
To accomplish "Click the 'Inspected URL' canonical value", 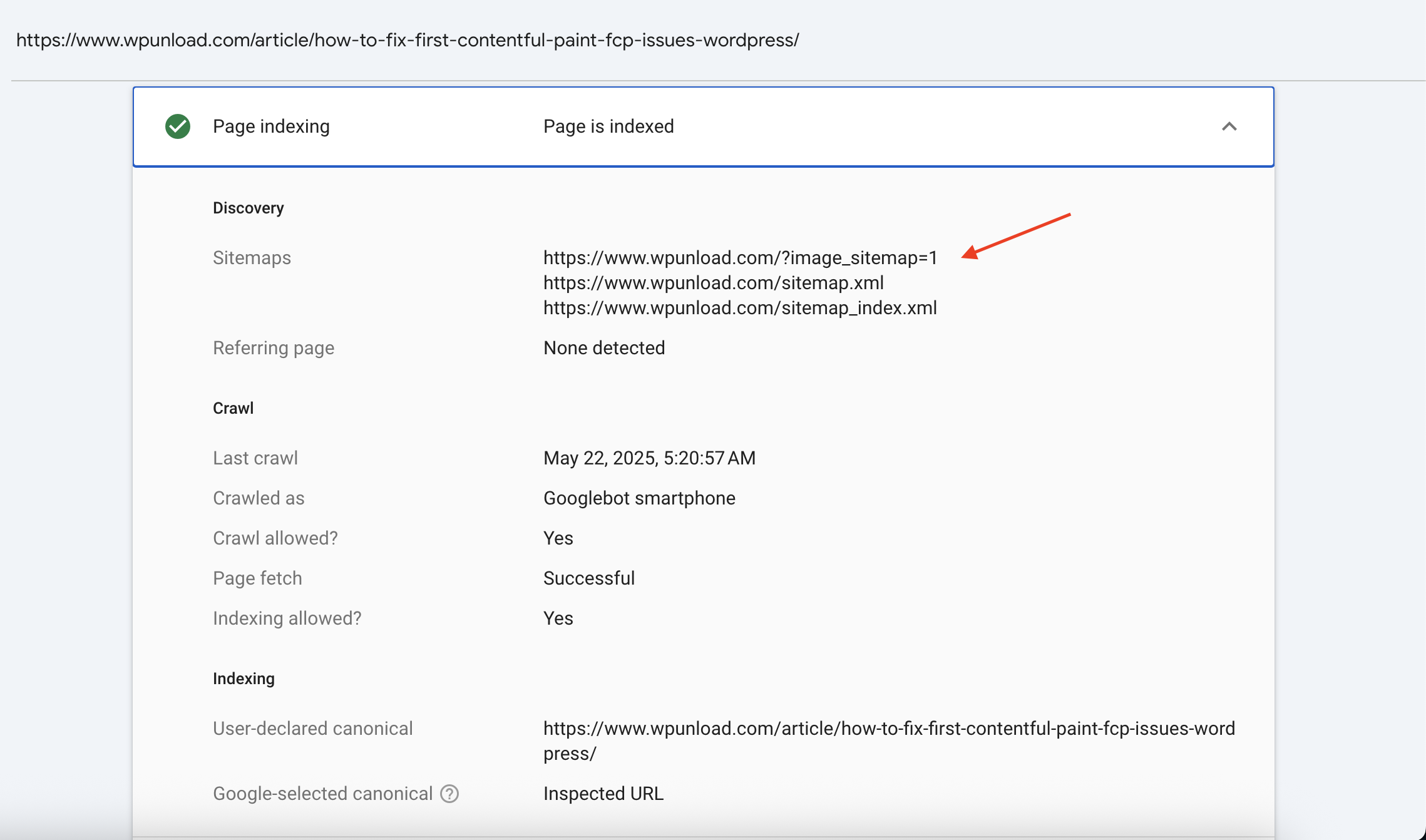I will pos(603,794).
